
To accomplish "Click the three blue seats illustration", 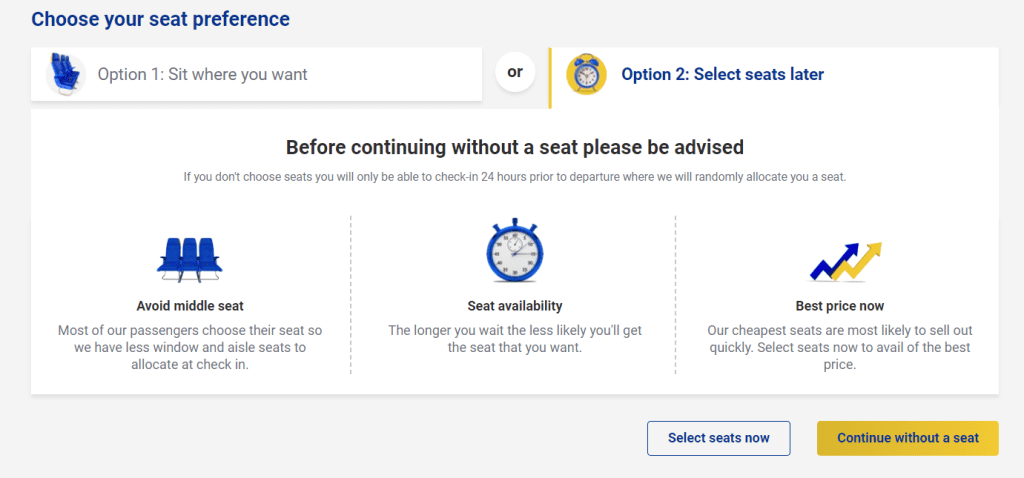I will [x=189, y=259].
